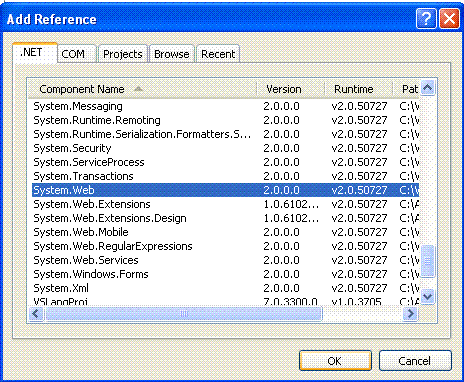Click the Cancel button

coord(415,361)
